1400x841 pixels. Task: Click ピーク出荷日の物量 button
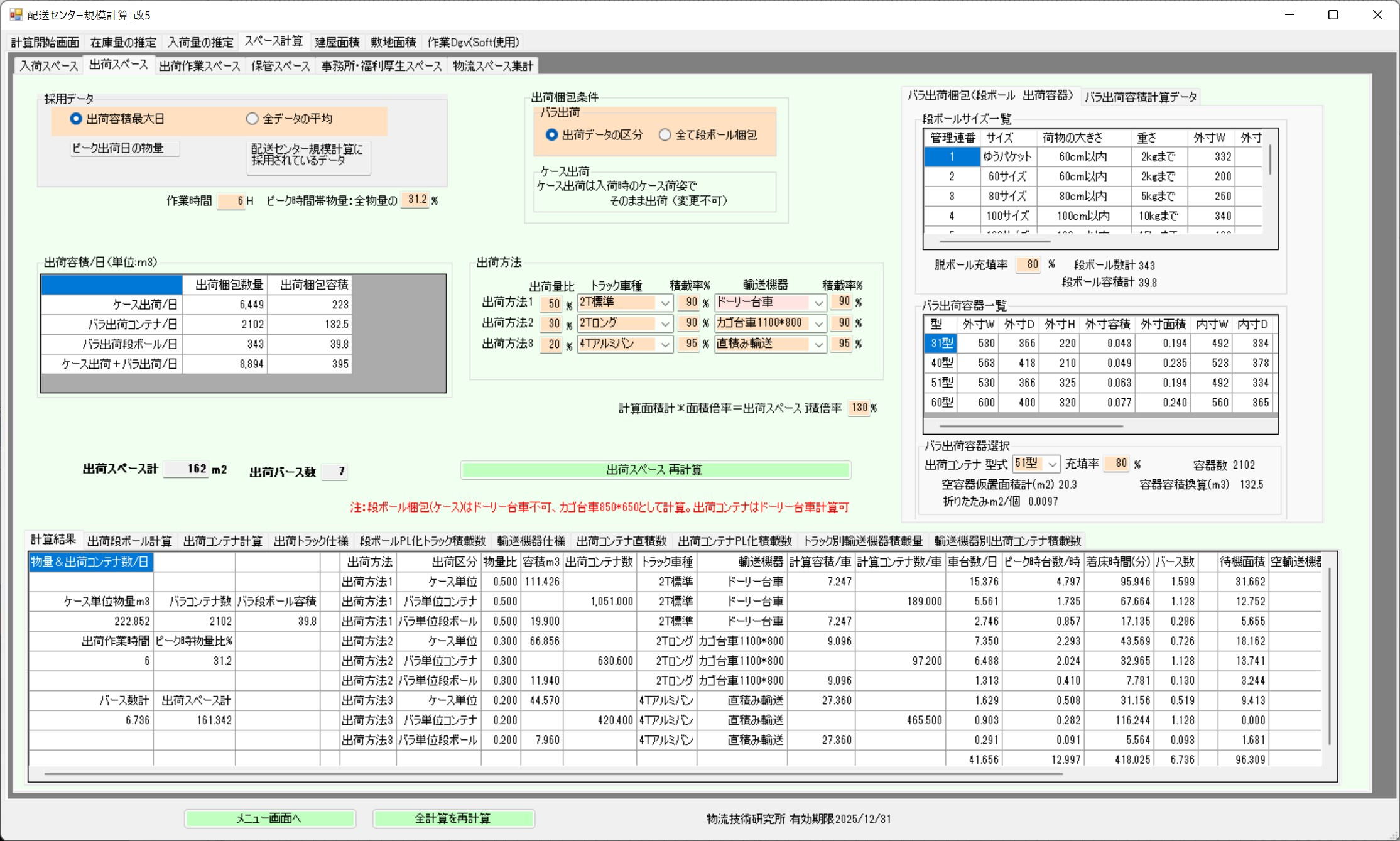[124, 148]
